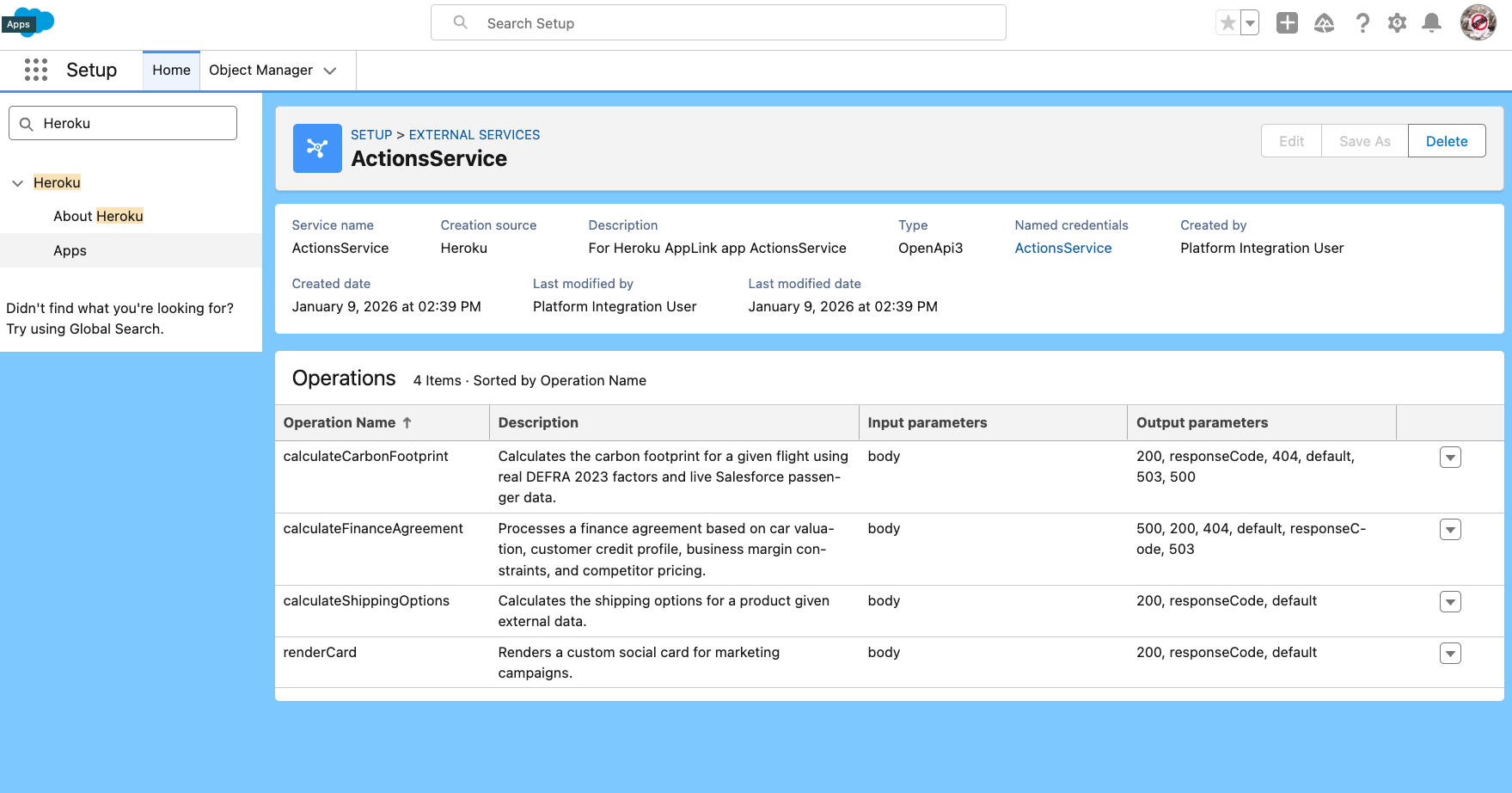The width and height of the screenshot is (1512, 793).
Task: Click the Quick Find box containing Heroku
Action: (123, 123)
